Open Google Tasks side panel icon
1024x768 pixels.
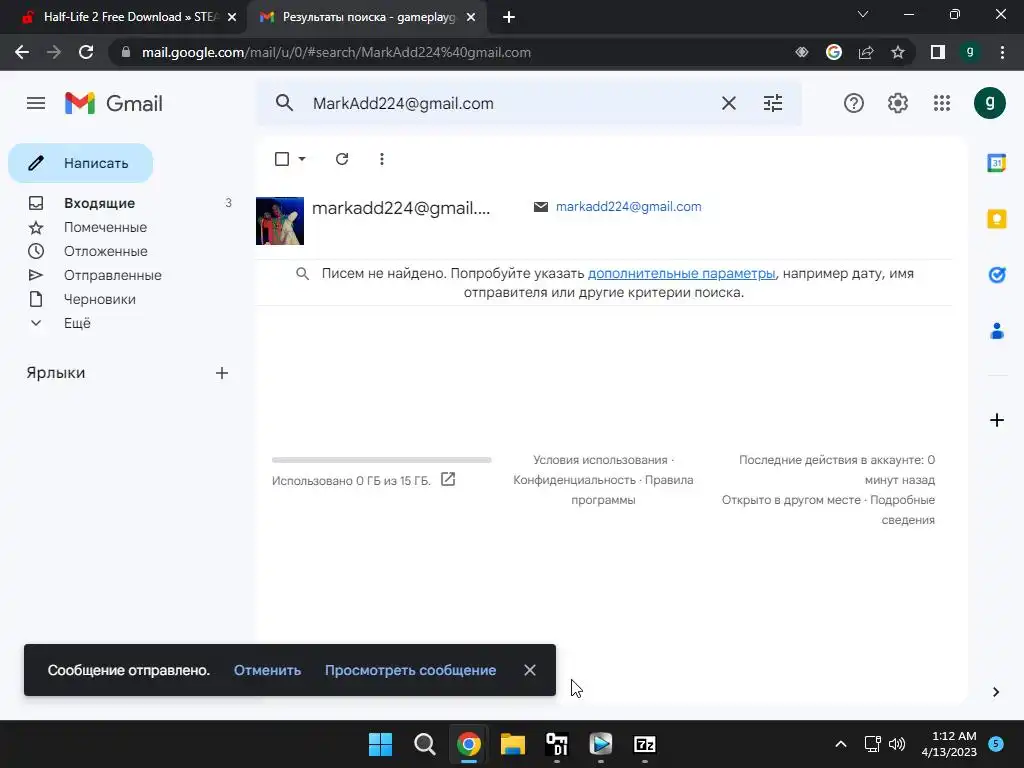coord(997,275)
